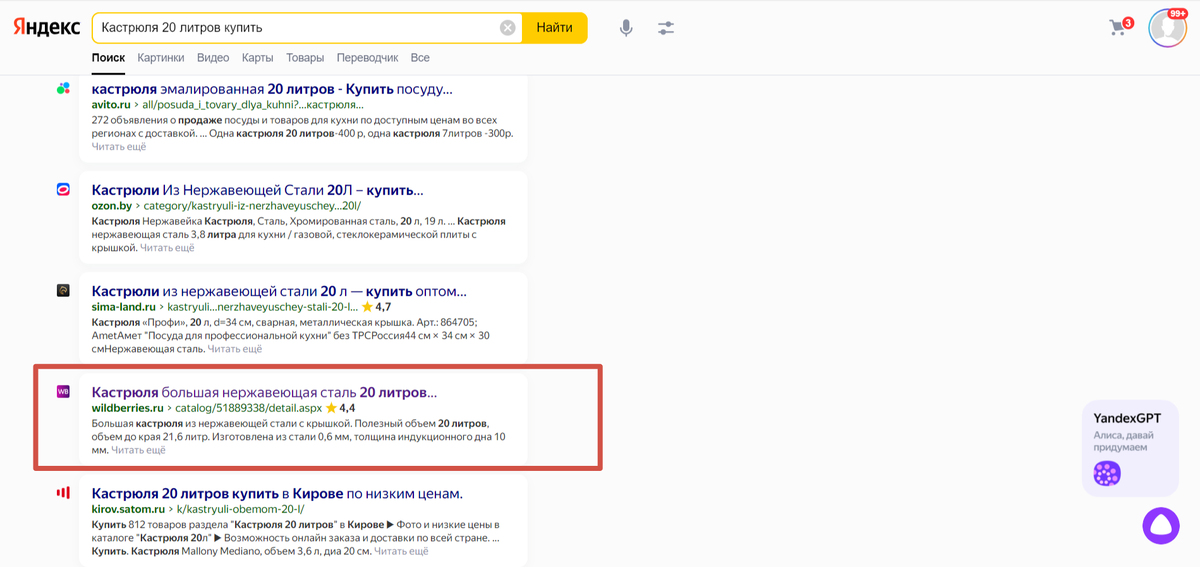The height and width of the screenshot is (567, 1200).
Task: Click the Satom favicon
Action: coord(63,493)
